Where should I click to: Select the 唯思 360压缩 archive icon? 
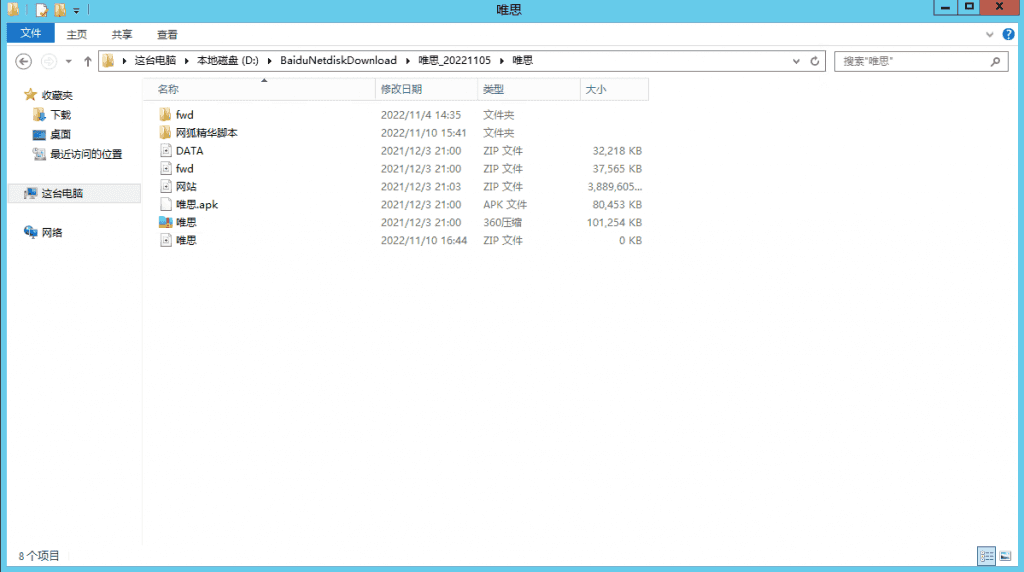165,222
